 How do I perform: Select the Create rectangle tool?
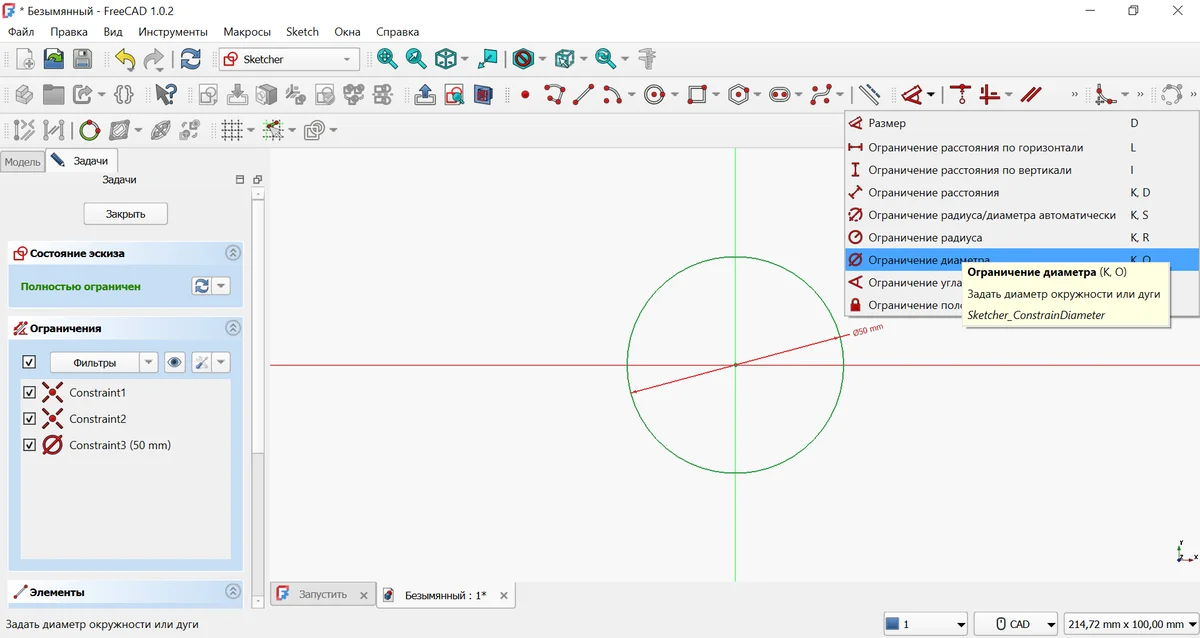point(698,95)
